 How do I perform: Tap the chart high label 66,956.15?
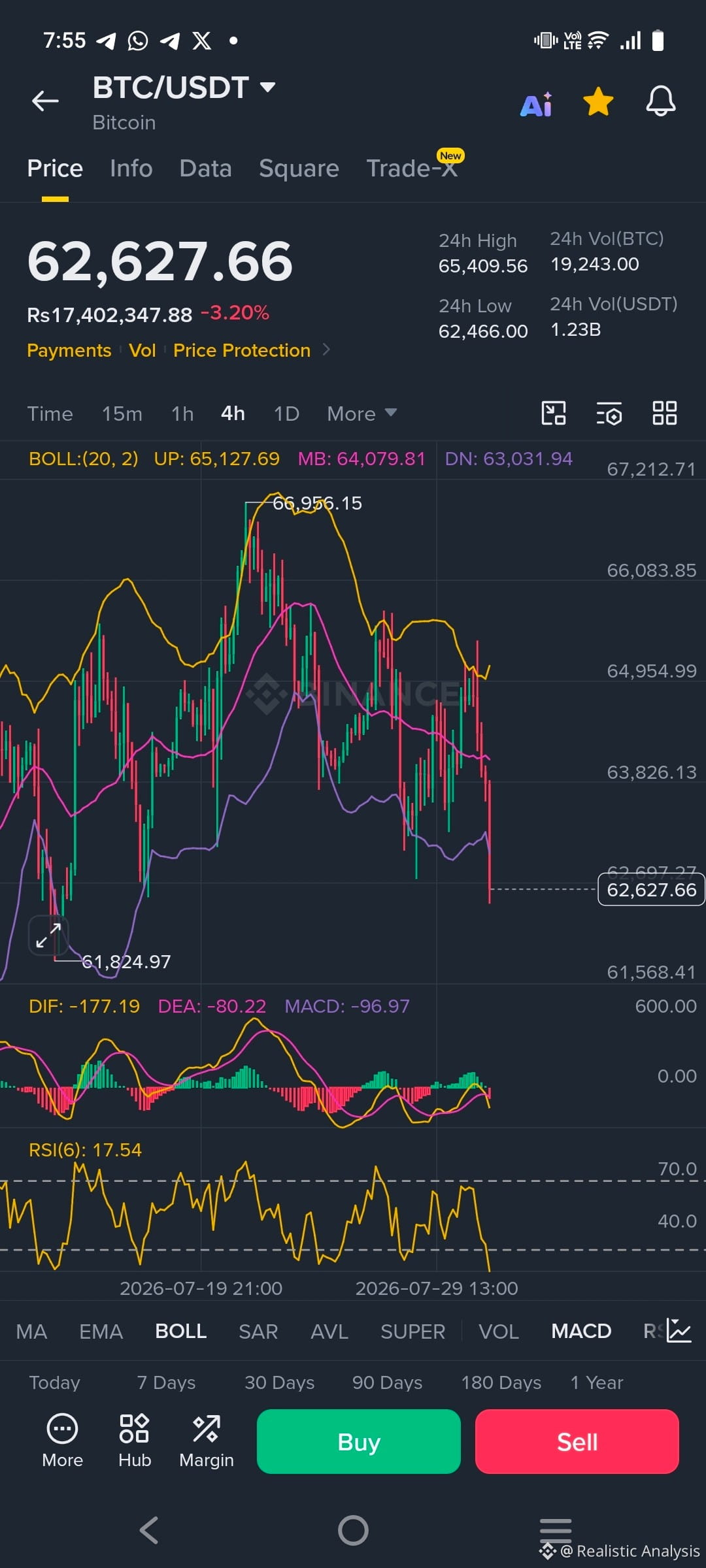(x=317, y=503)
